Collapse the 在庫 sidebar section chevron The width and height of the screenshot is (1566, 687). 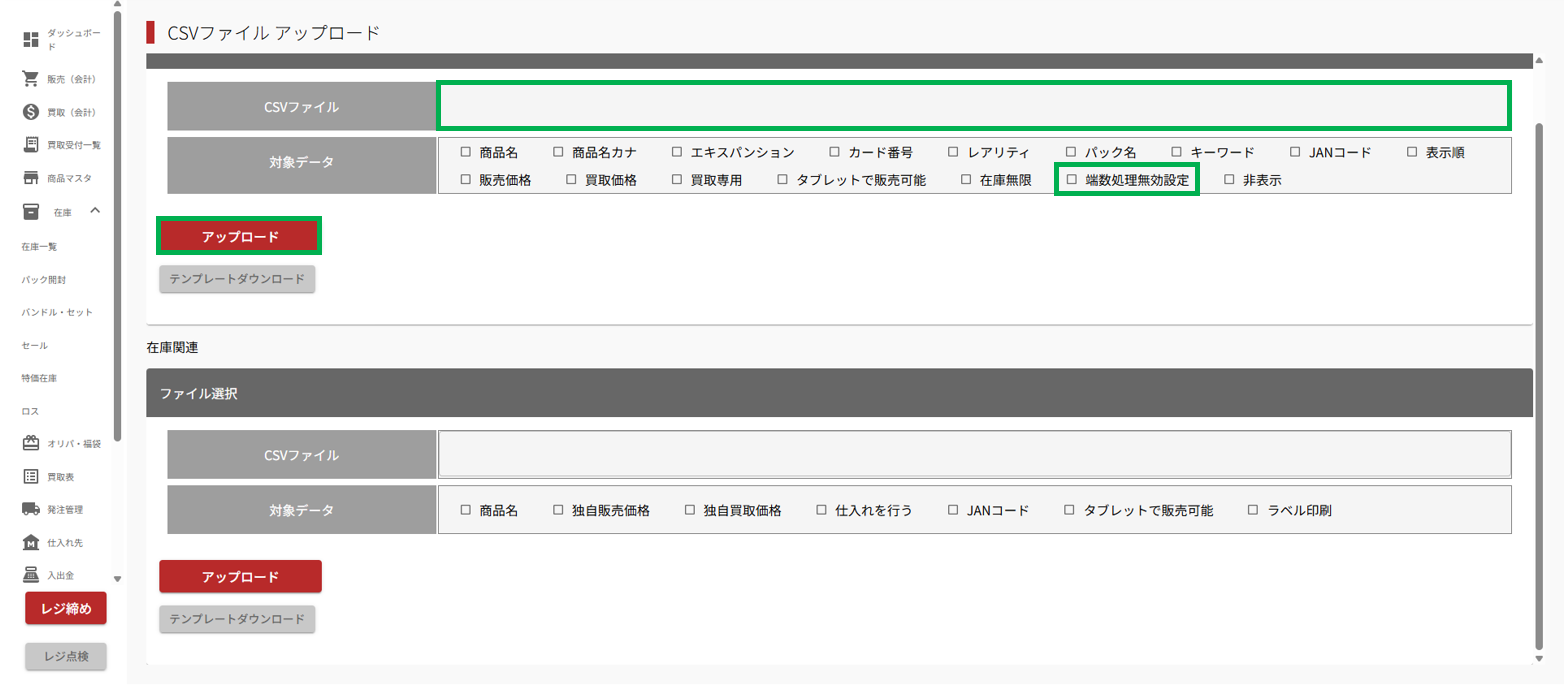coord(95,210)
